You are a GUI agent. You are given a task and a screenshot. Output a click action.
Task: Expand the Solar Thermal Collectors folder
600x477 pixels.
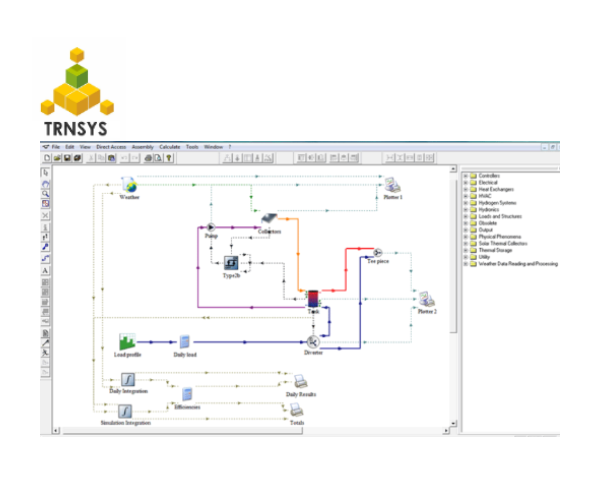pyautogui.click(x=465, y=243)
